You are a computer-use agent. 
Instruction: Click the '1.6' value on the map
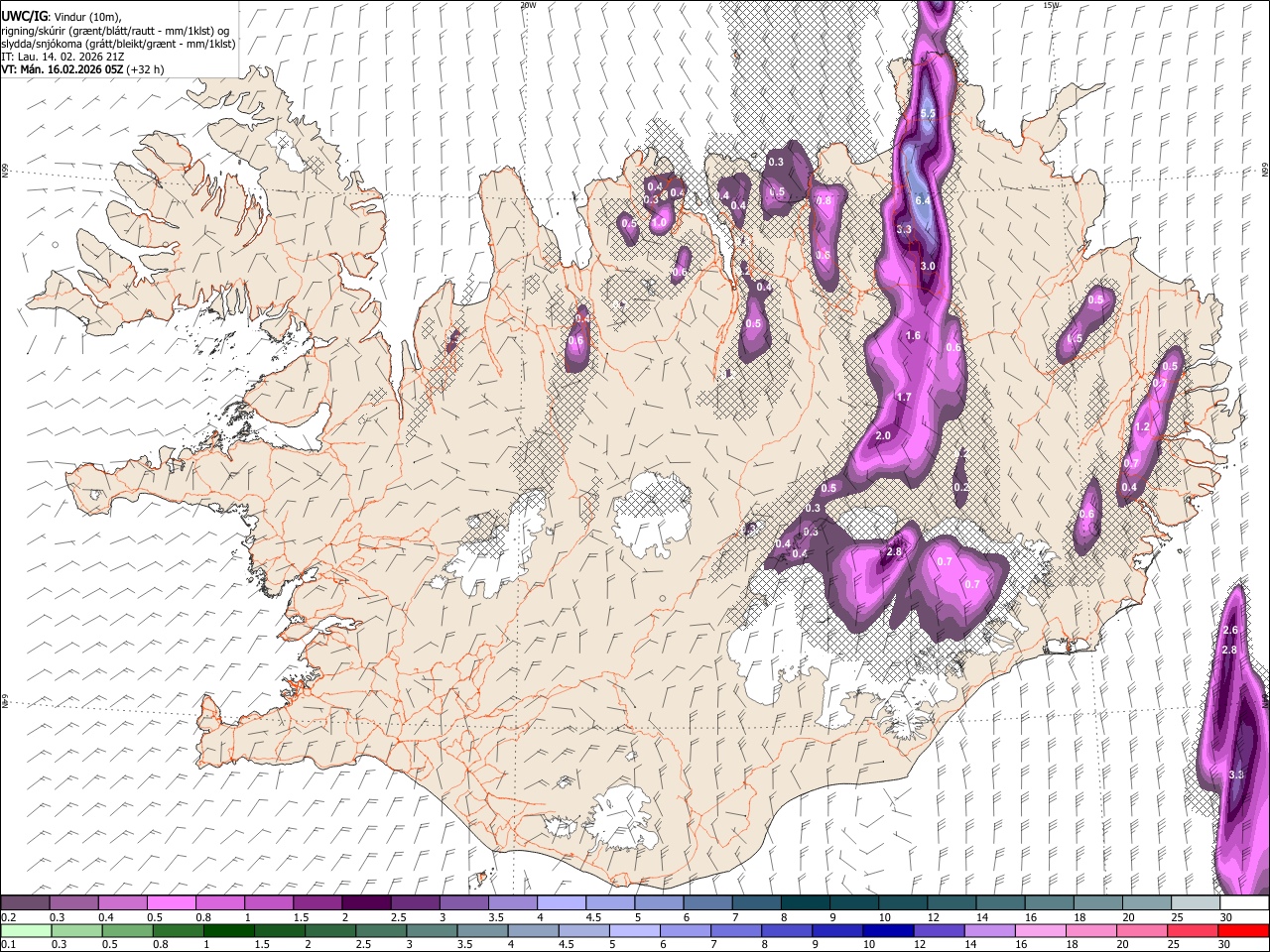[913, 336]
